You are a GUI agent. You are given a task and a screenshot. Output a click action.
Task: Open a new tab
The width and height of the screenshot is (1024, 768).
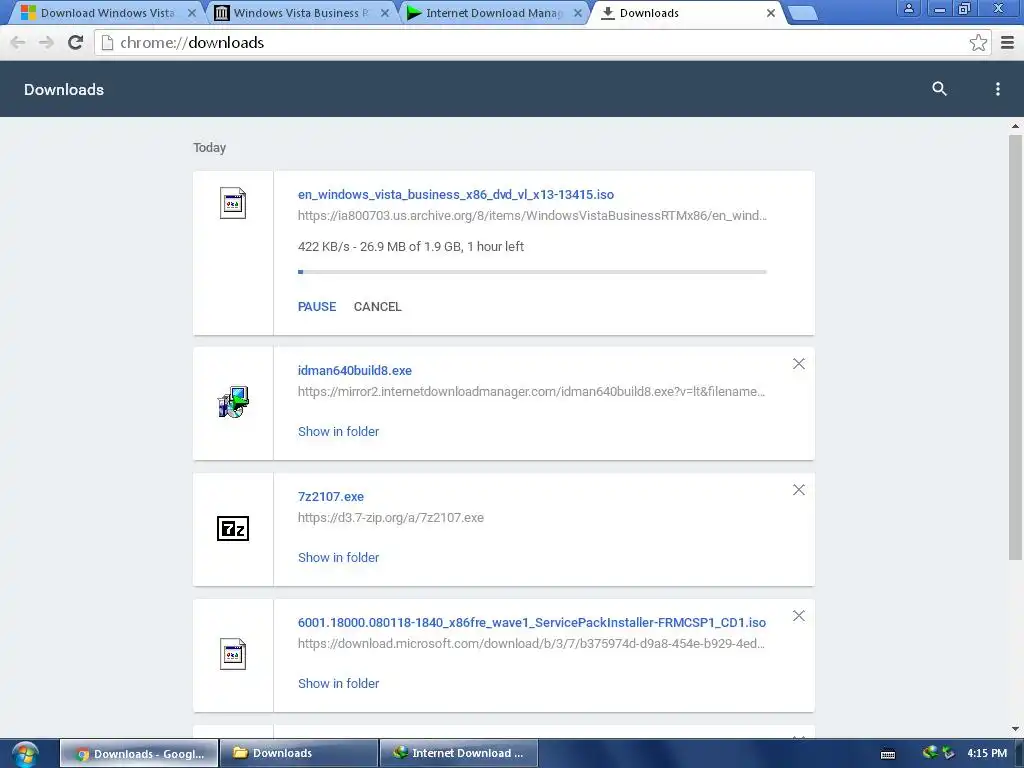click(802, 13)
